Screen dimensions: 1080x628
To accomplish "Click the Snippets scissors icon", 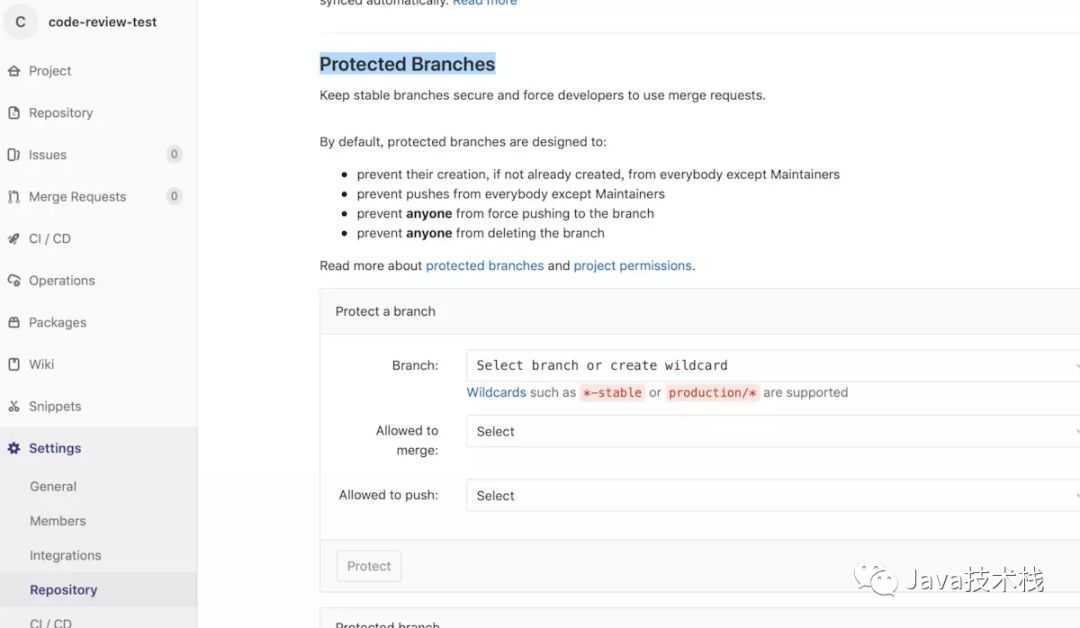I will click(x=14, y=406).
